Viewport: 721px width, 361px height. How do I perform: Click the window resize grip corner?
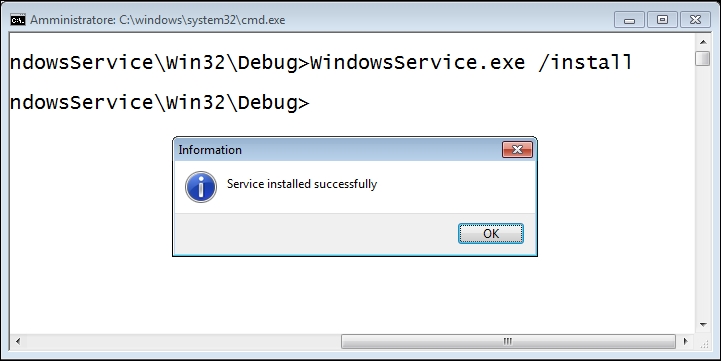704,342
